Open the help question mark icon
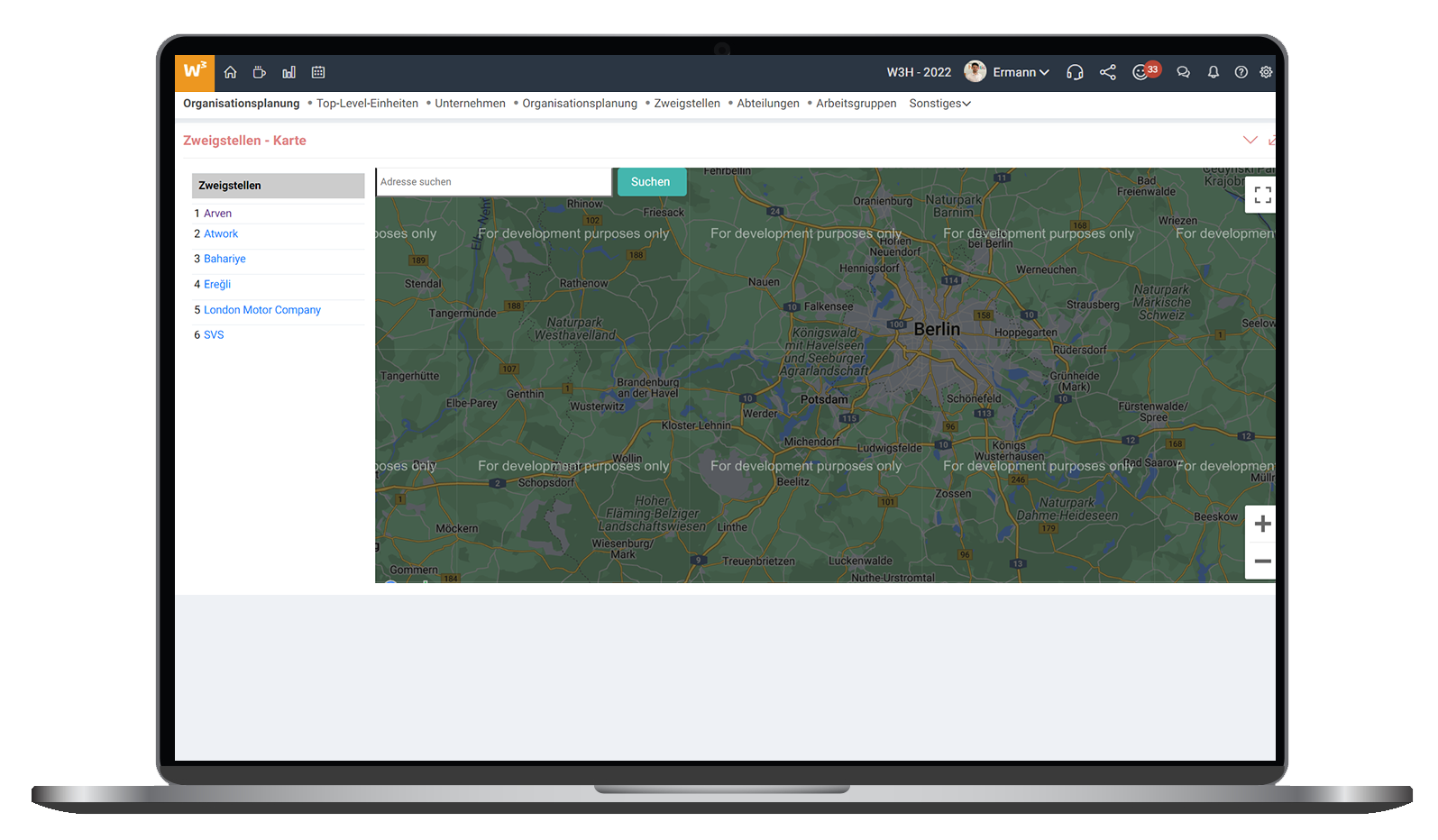This screenshot has height=840, width=1438. (x=1241, y=72)
